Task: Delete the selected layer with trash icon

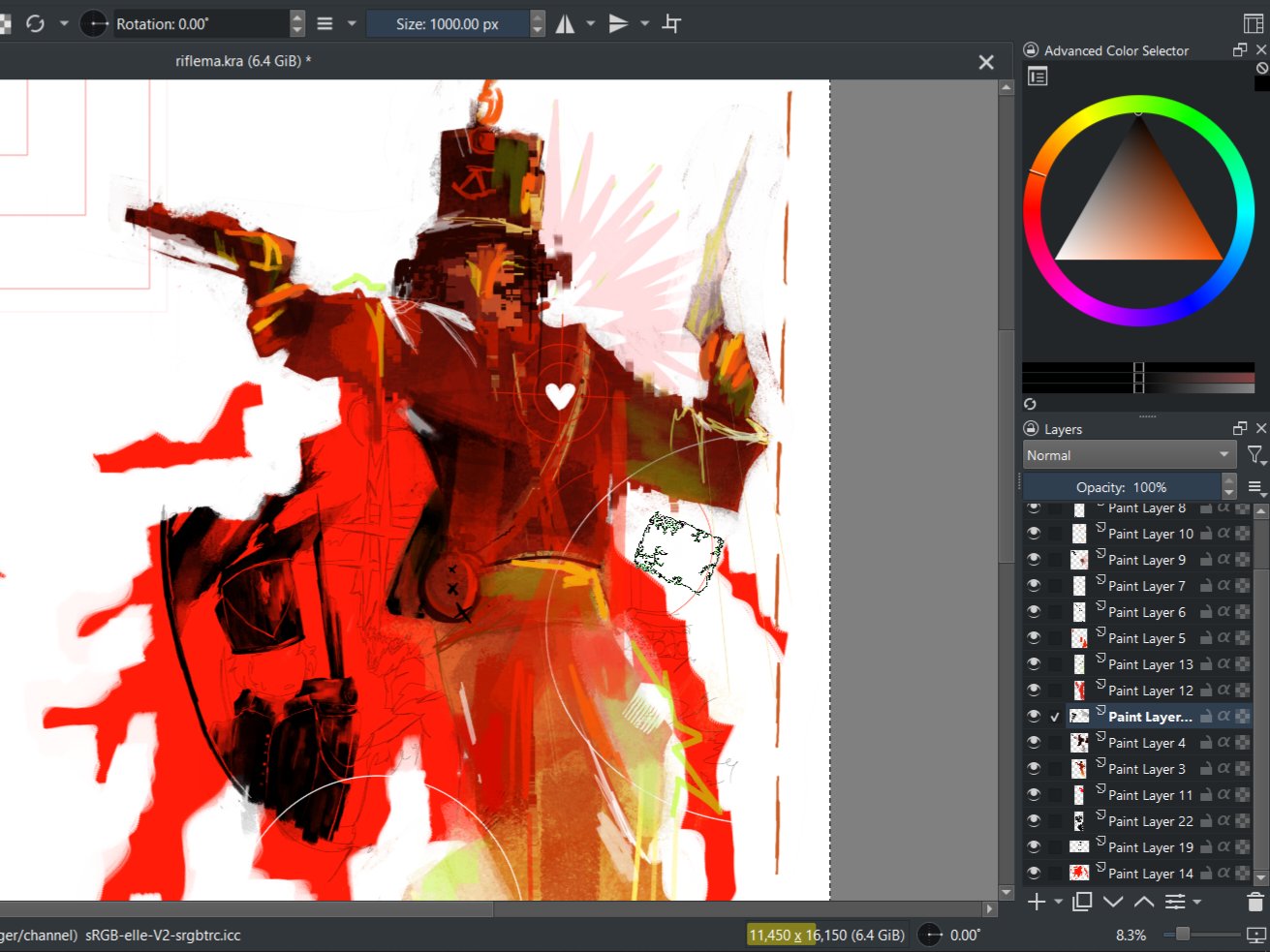Action: point(1255,903)
